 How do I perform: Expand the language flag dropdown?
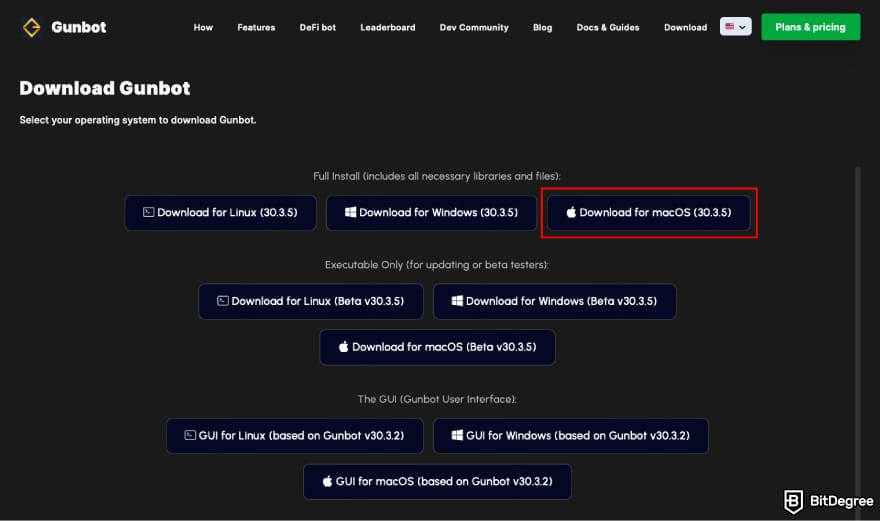coord(736,26)
